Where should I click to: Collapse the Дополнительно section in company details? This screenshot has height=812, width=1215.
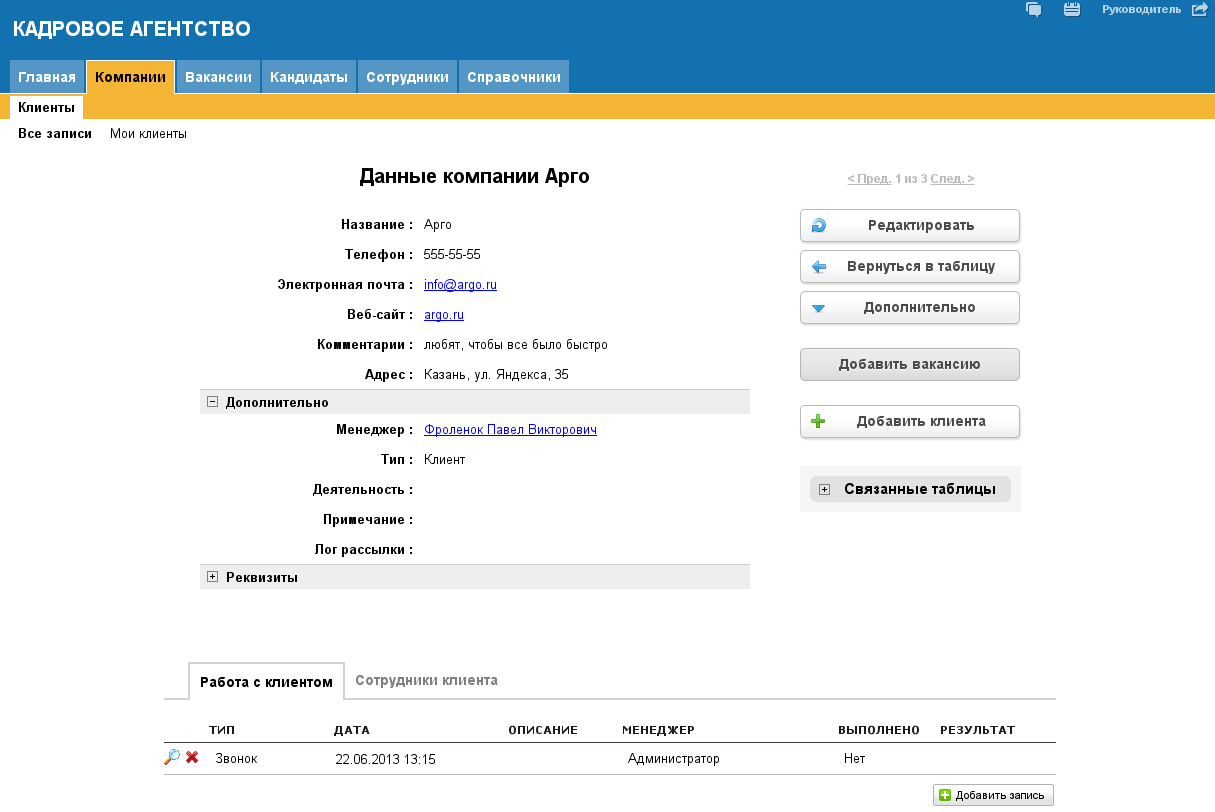tap(212, 402)
